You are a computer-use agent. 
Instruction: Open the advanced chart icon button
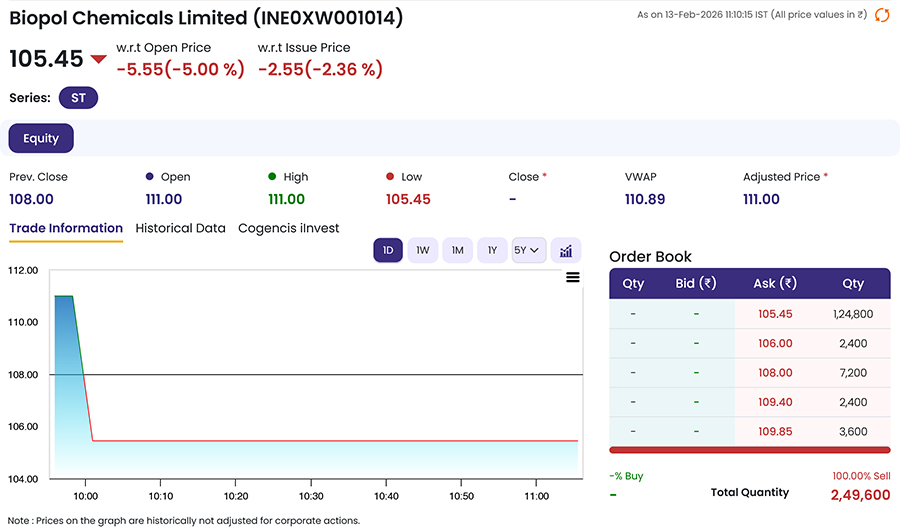point(565,250)
